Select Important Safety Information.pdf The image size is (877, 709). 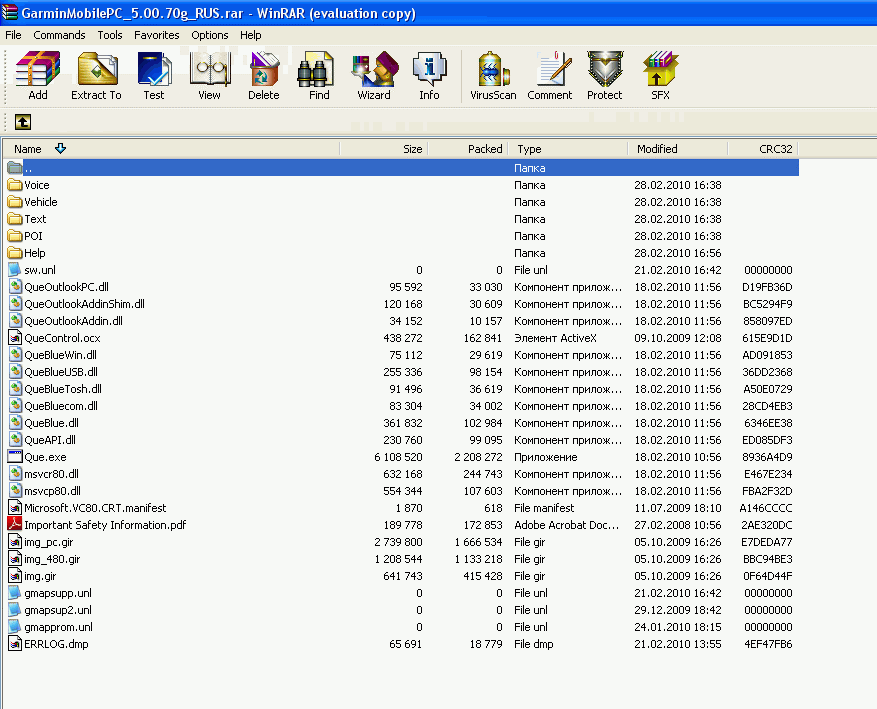tap(105, 525)
